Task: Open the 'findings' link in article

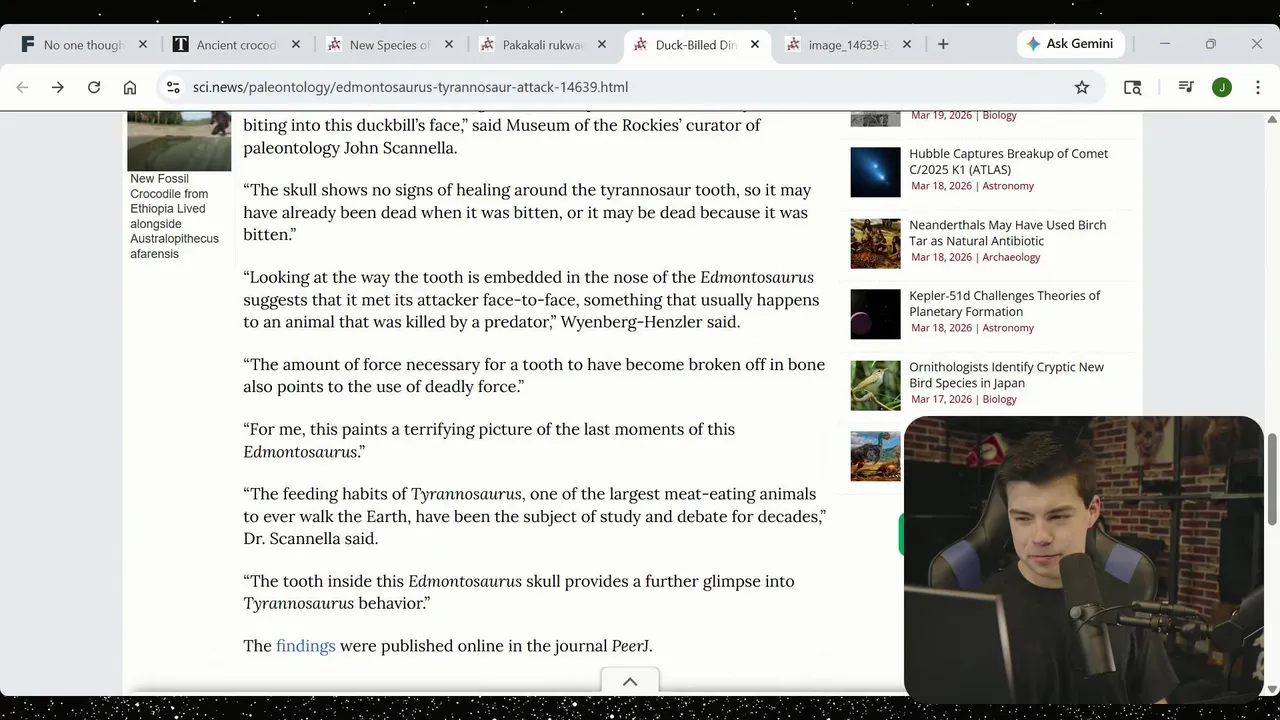Action: click(x=306, y=646)
